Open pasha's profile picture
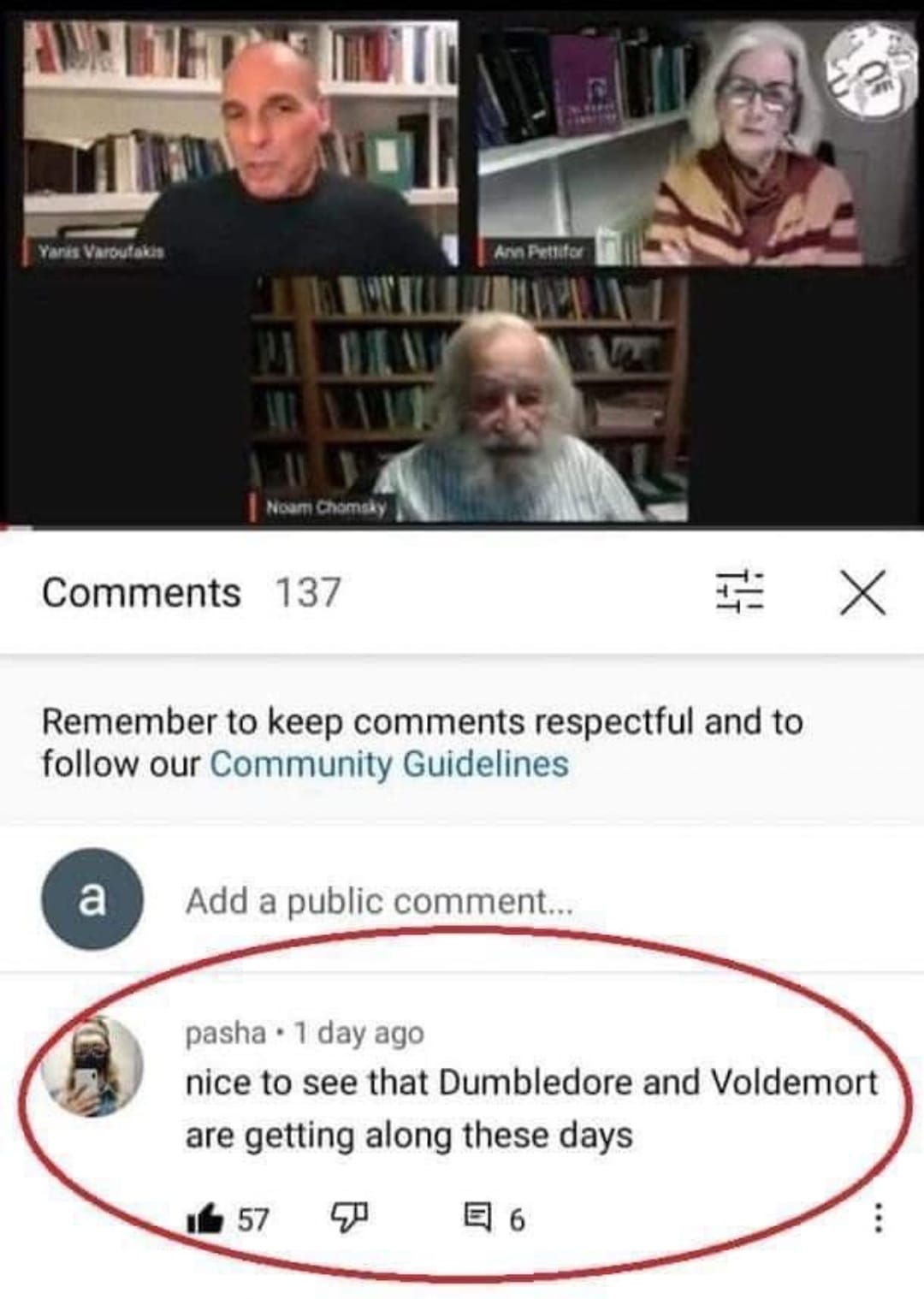 tap(92, 1066)
